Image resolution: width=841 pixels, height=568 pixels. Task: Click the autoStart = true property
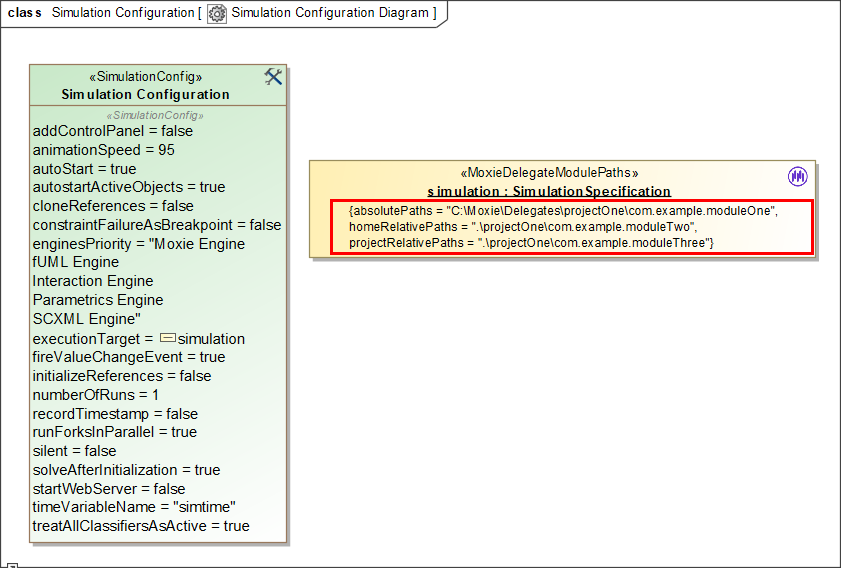pyautogui.click(x=84, y=169)
